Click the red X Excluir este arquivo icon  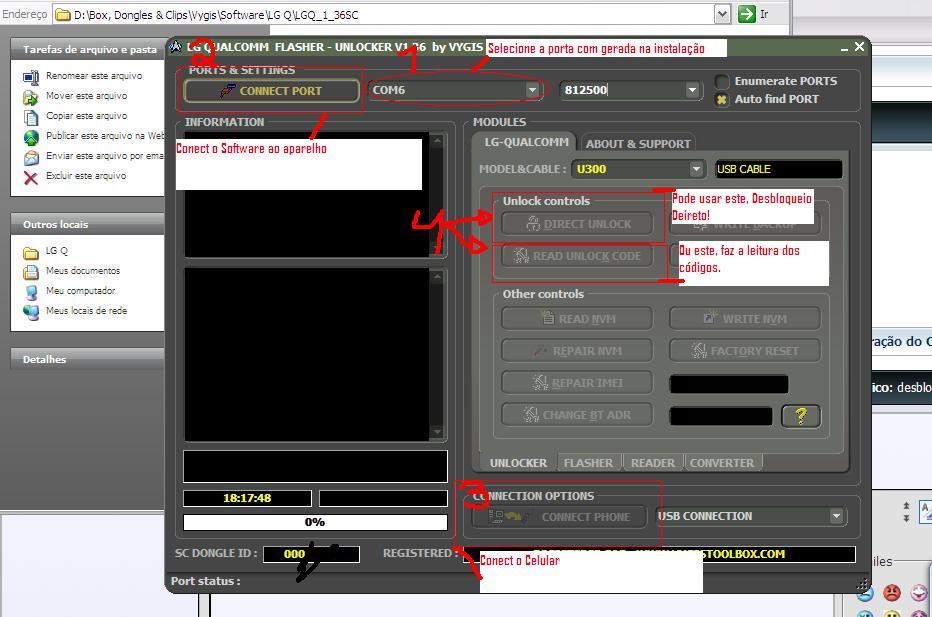click(x=31, y=177)
